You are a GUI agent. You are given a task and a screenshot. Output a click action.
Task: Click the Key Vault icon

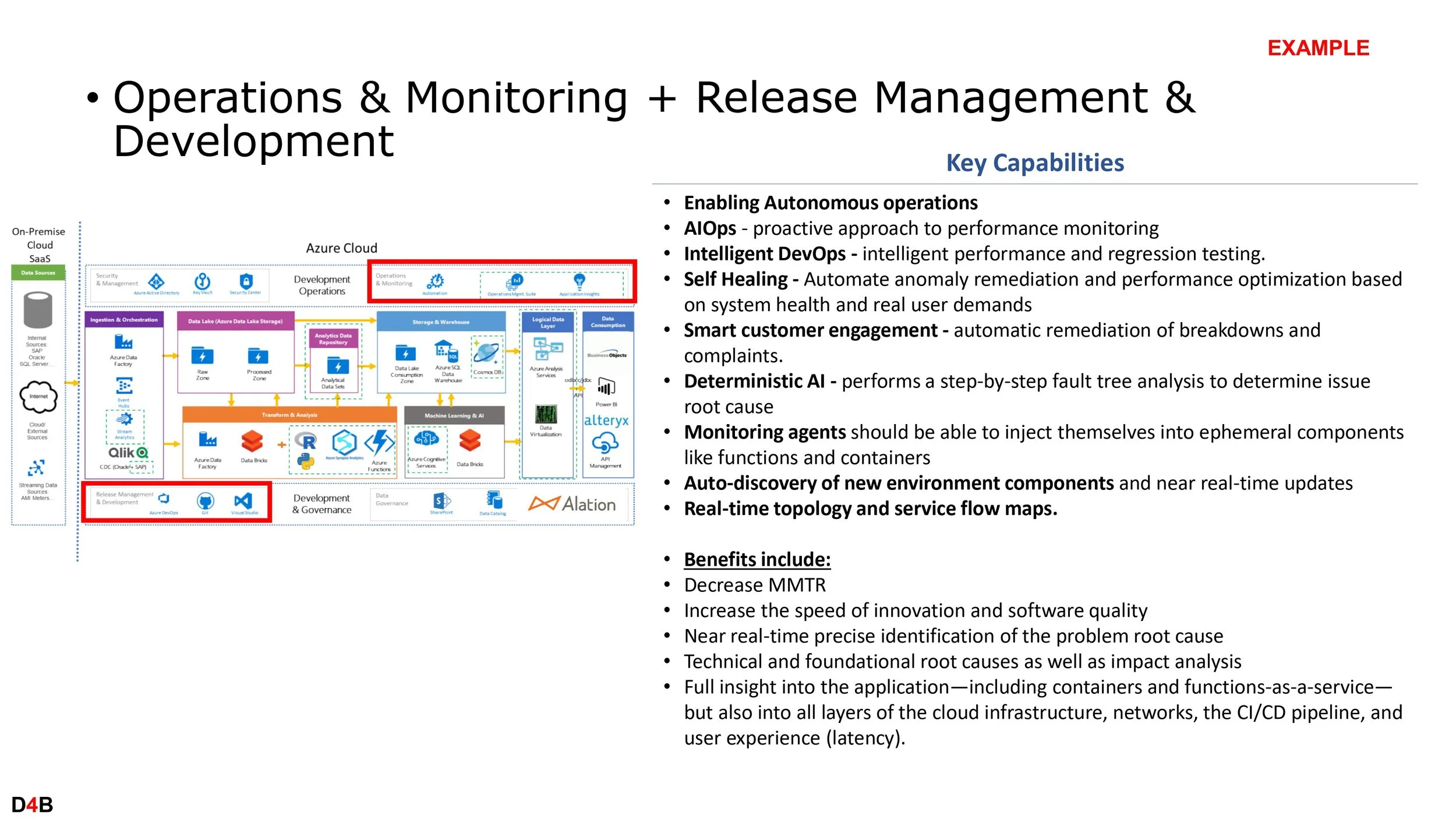(x=202, y=281)
